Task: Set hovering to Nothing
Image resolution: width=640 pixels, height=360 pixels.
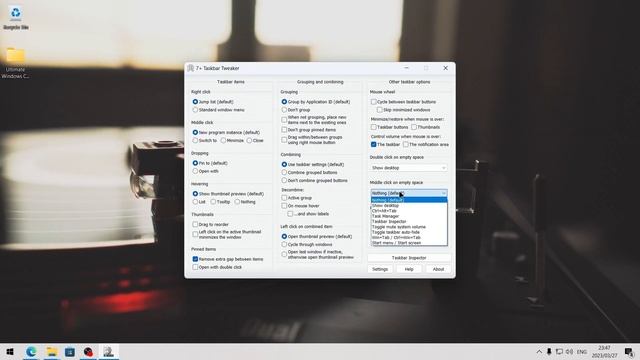Action: point(245,202)
